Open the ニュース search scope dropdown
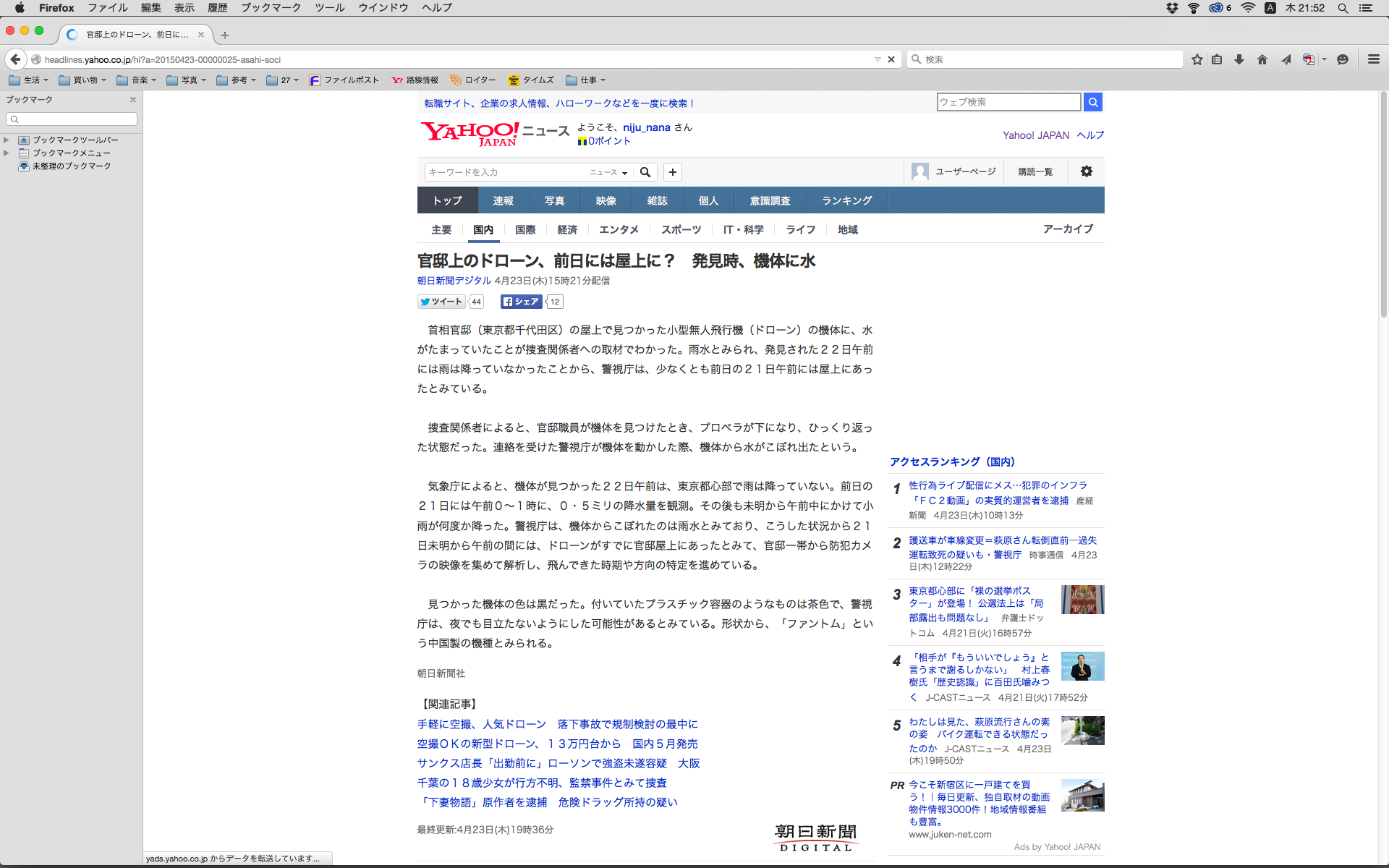This screenshot has height=868, width=1389. (608, 172)
